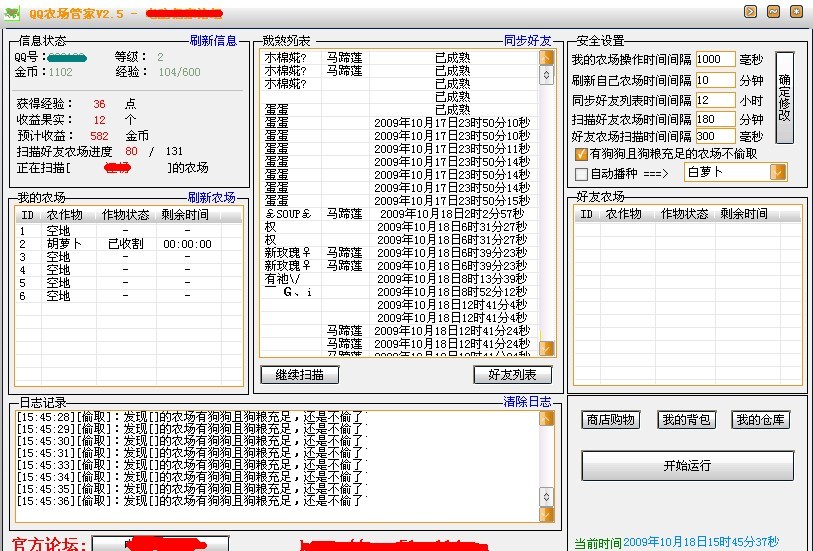Click the 金币 value 1102
Image resolution: width=813 pixels, height=551 pixels.
coord(61,72)
